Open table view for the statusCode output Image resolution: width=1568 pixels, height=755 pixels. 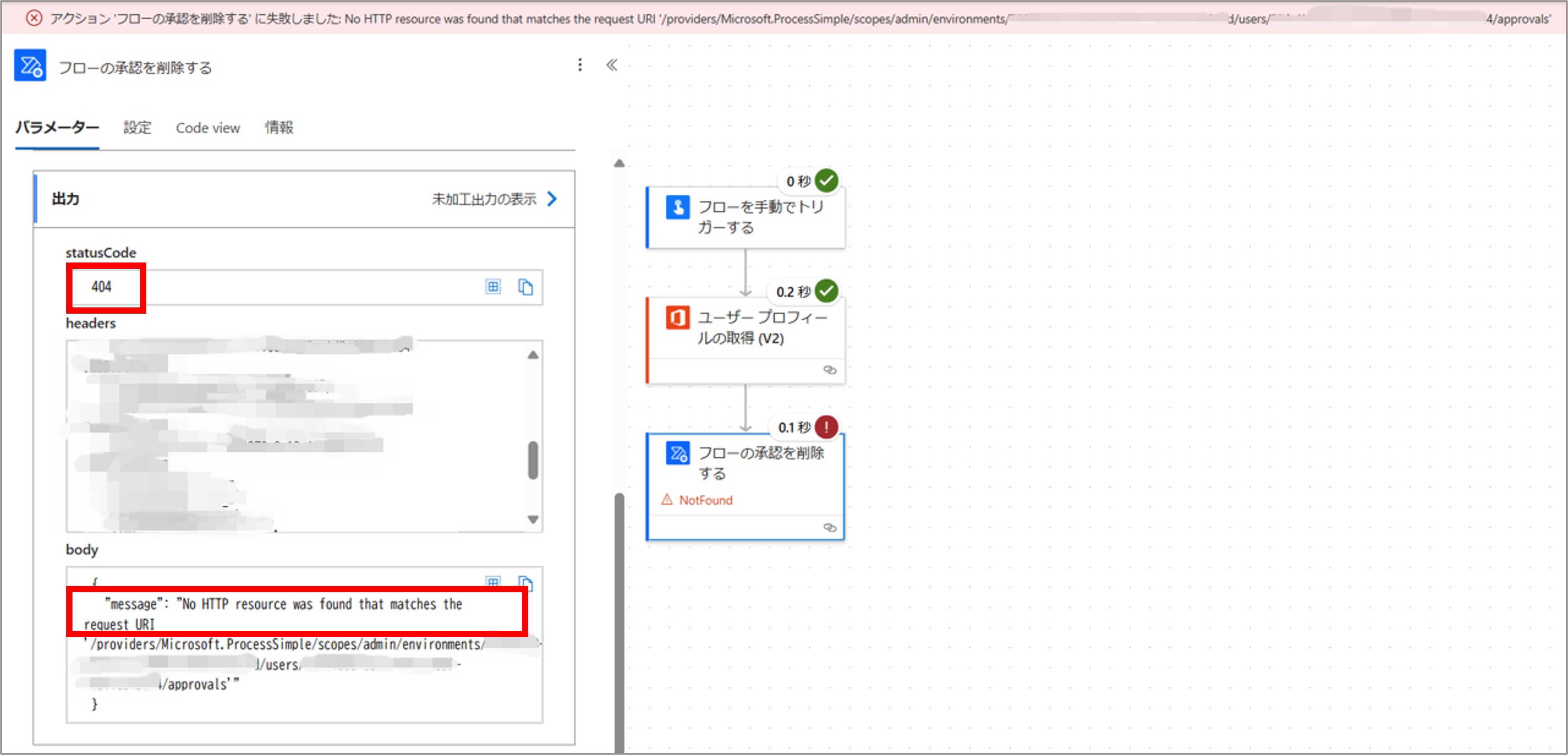pos(493,287)
